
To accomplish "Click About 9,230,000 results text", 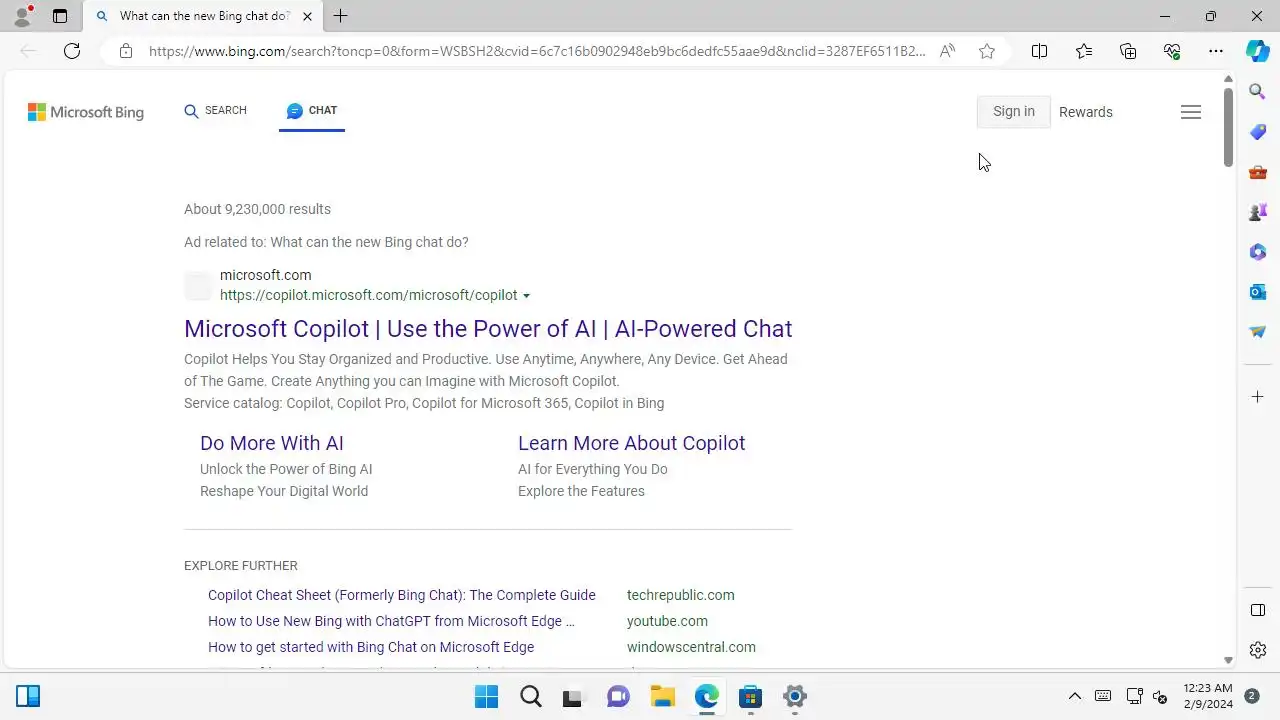I will point(257,209).
